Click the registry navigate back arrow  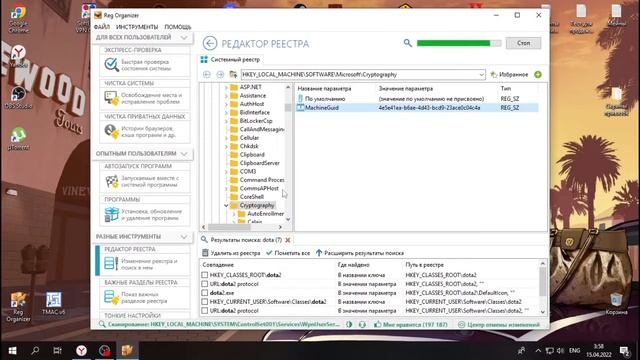207,75
